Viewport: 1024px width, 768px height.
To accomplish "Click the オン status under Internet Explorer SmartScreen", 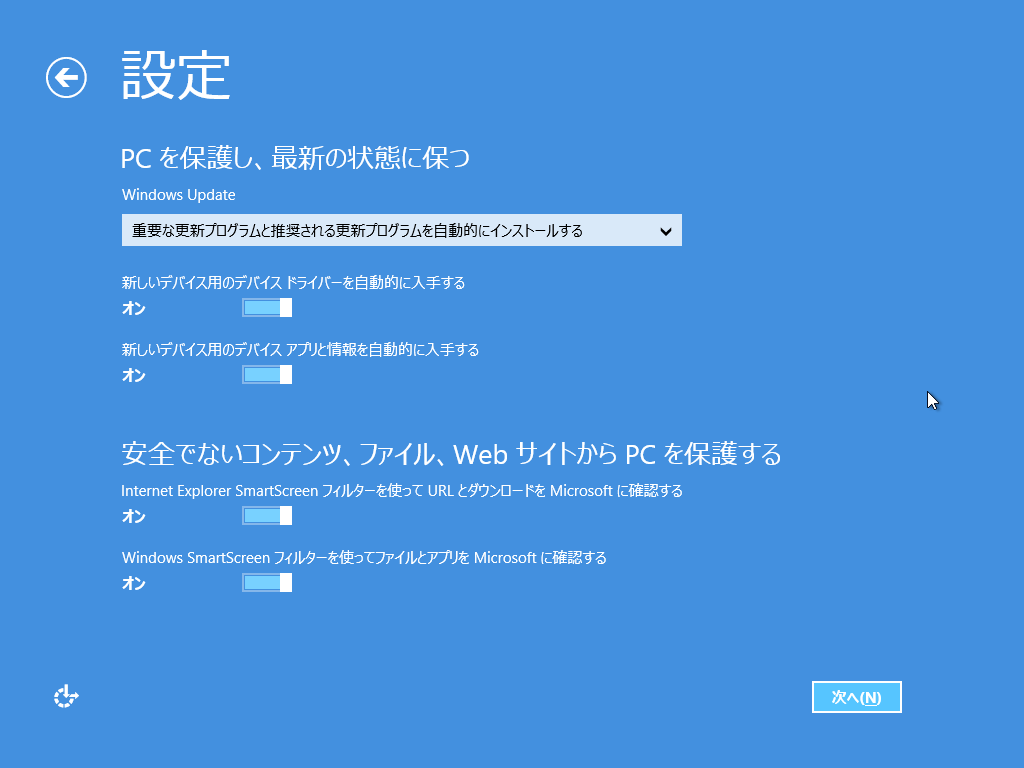I will click(x=133, y=517).
